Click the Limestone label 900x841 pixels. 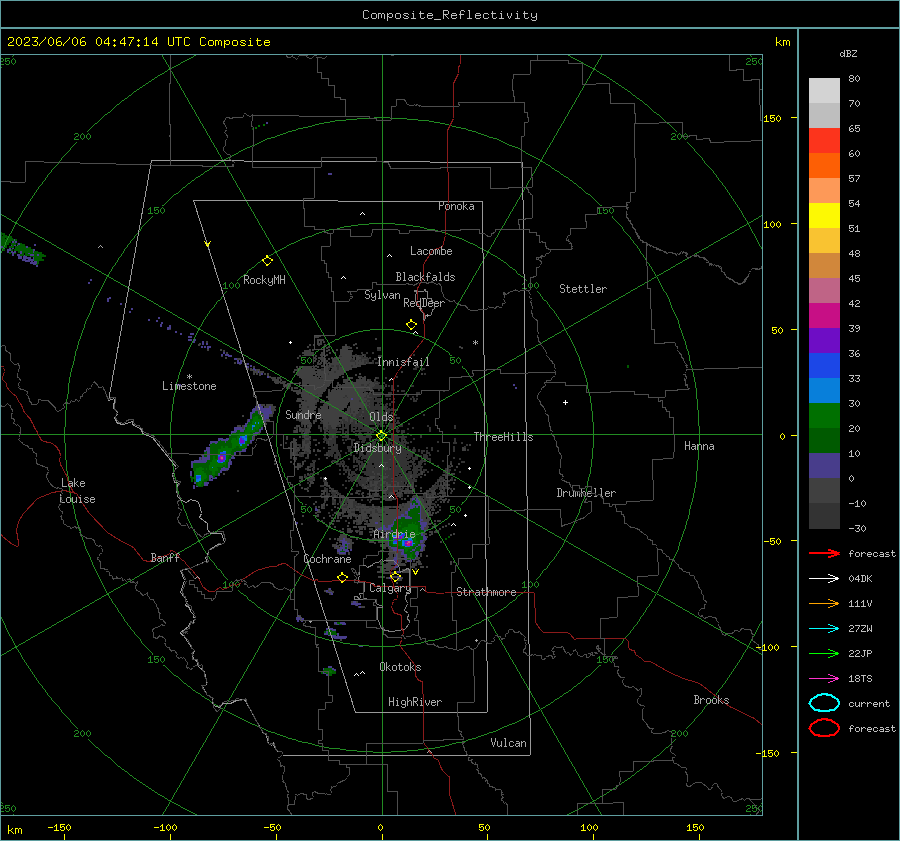coord(189,386)
